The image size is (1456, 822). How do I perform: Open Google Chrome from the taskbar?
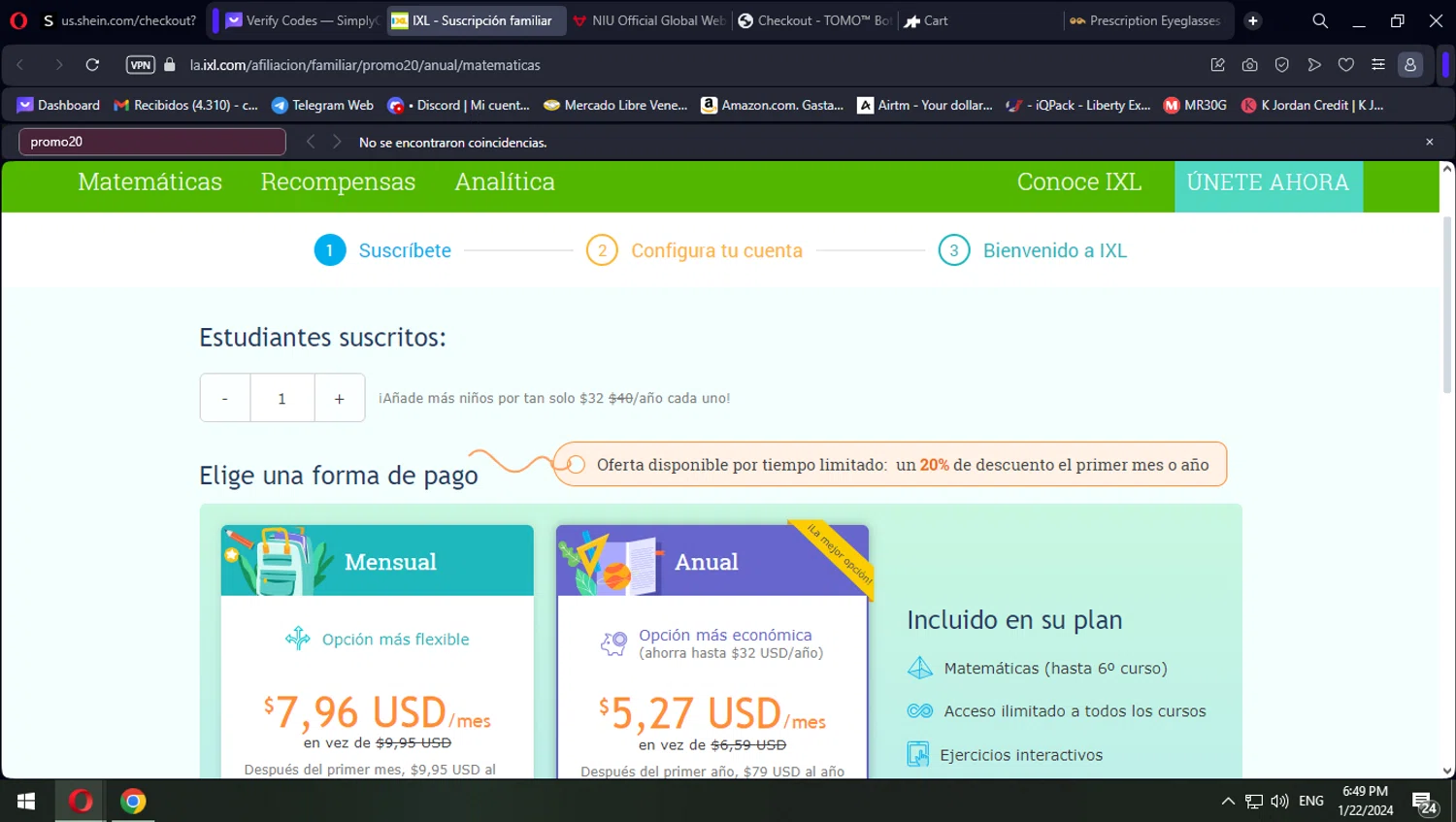(x=133, y=801)
